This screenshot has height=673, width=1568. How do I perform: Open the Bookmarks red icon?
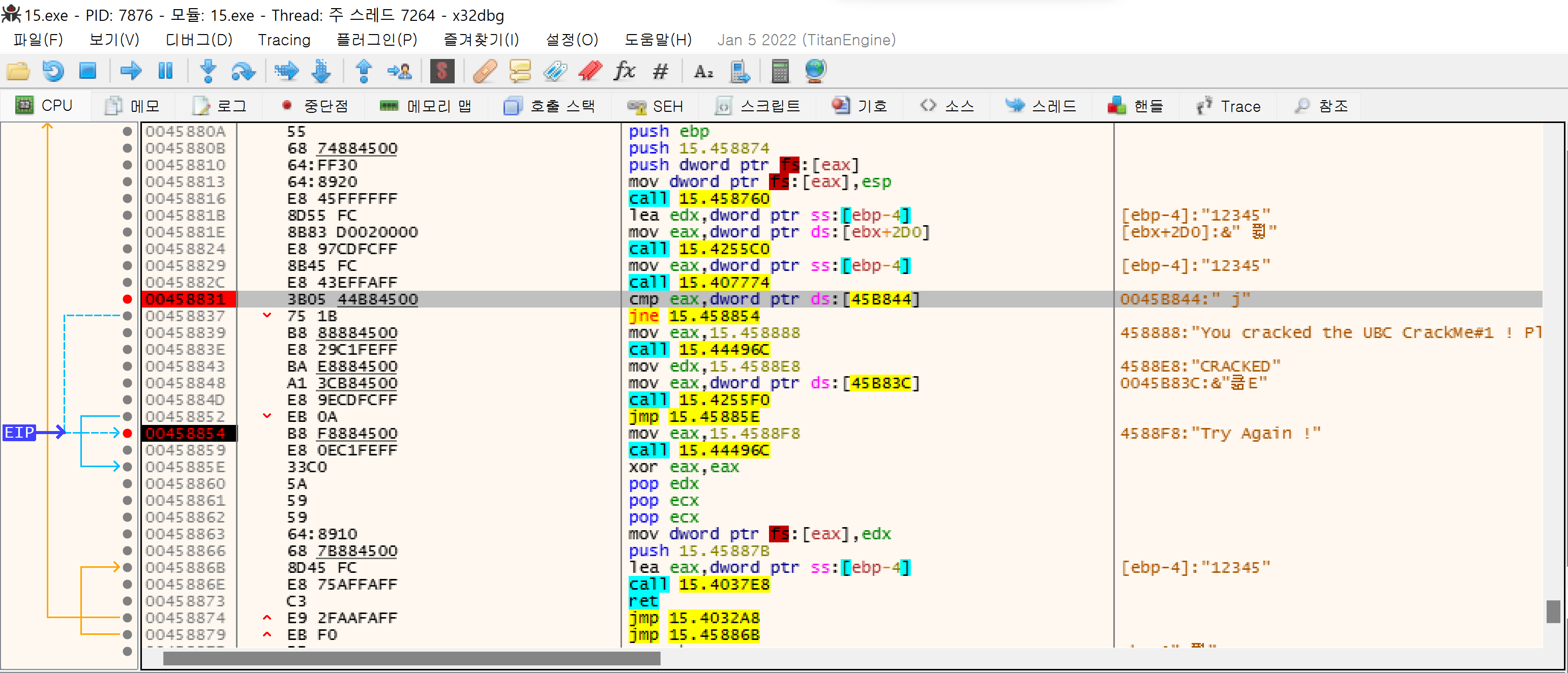click(590, 71)
